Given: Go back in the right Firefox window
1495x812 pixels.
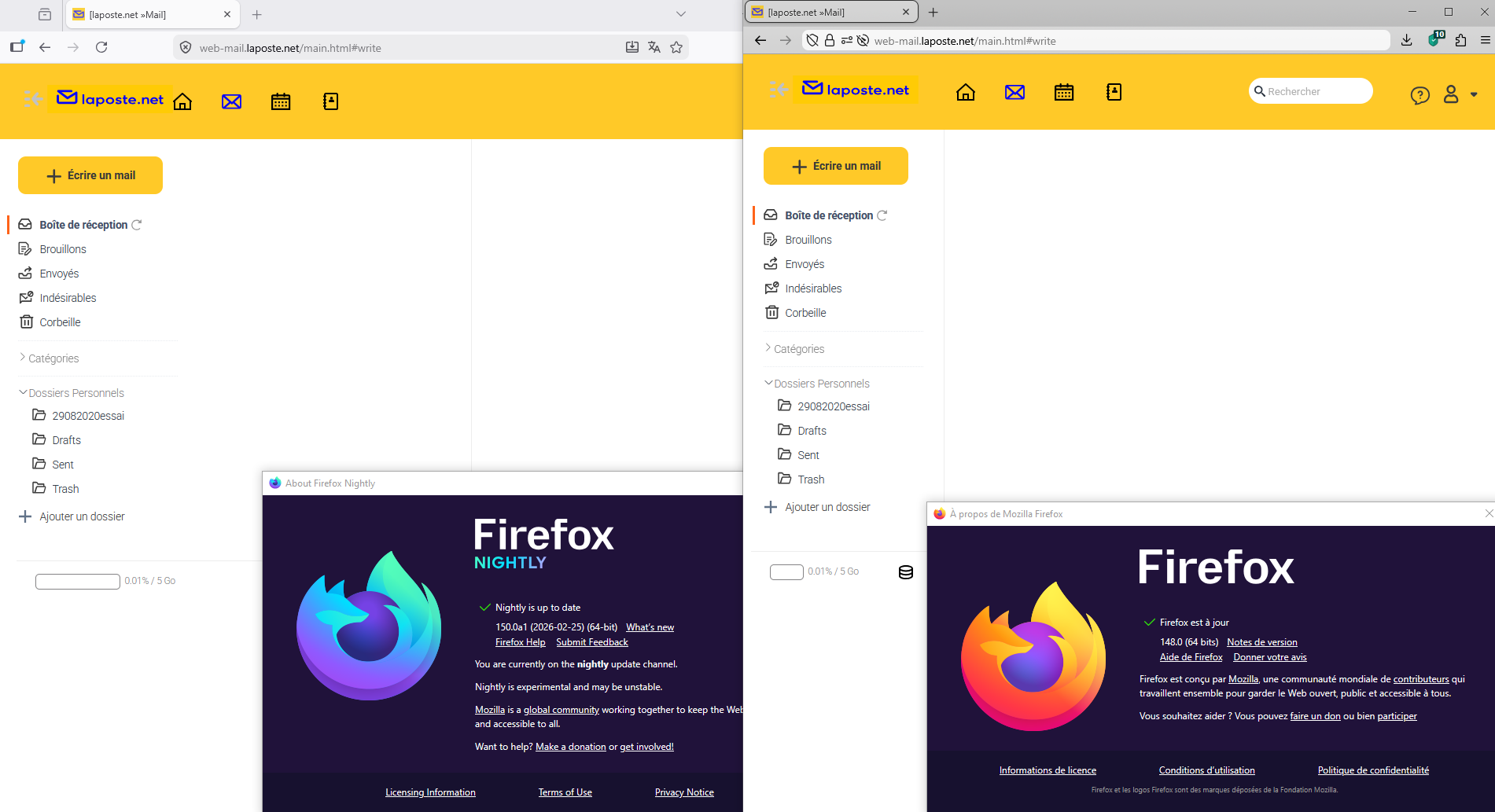Looking at the screenshot, I should pos(760,40).
